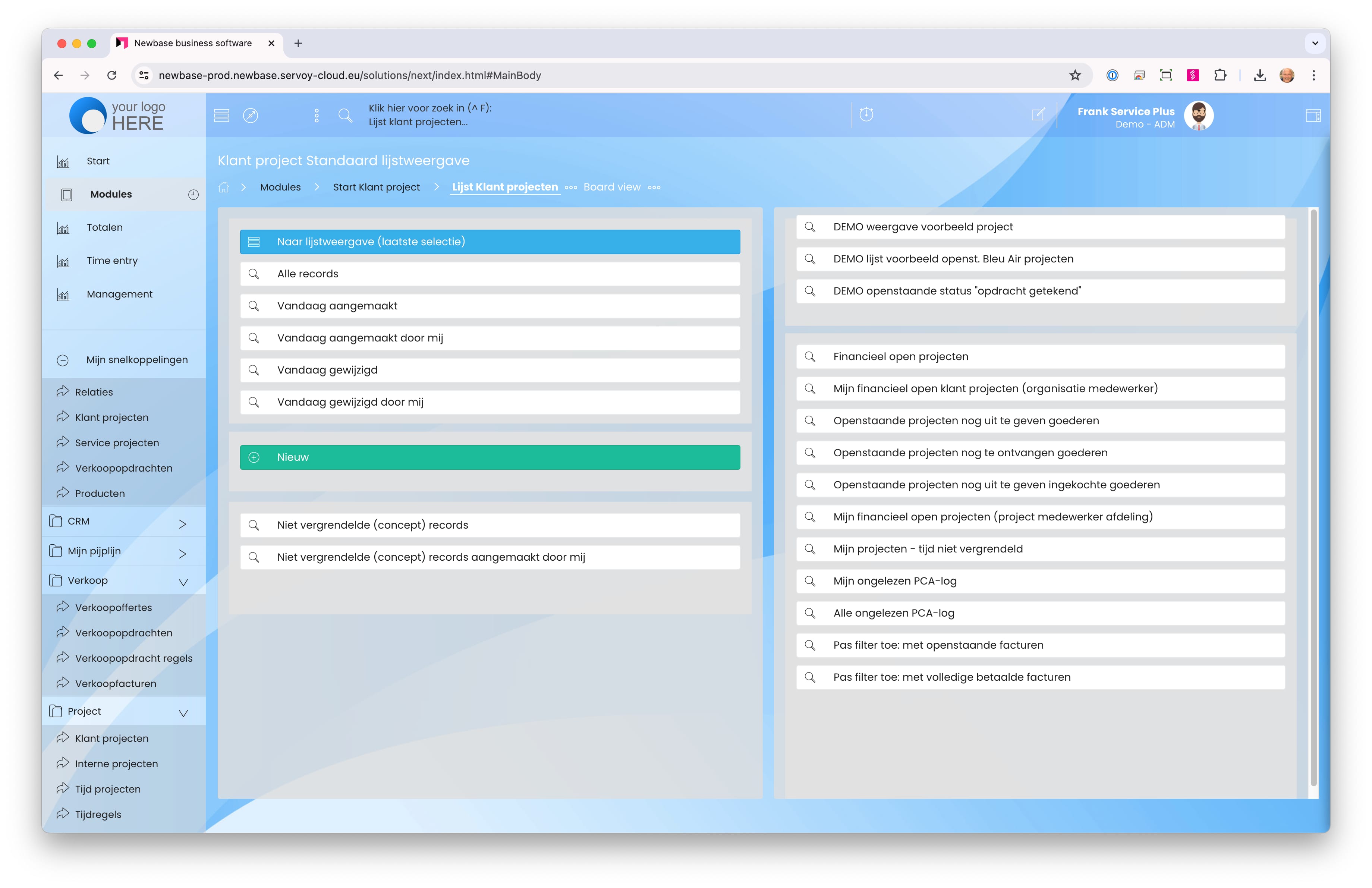Click the clock icon beside Modules
The image size is (1372, 888).
[x=193, y=195]
